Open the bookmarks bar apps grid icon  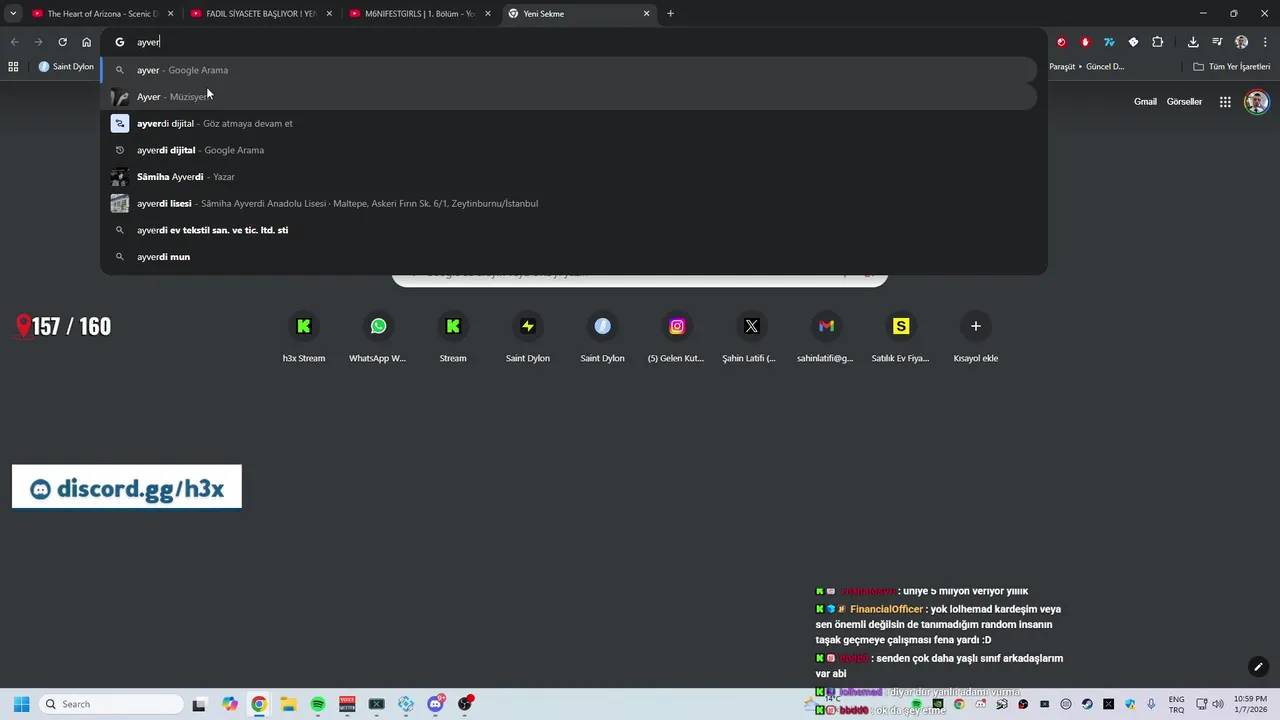13,67
